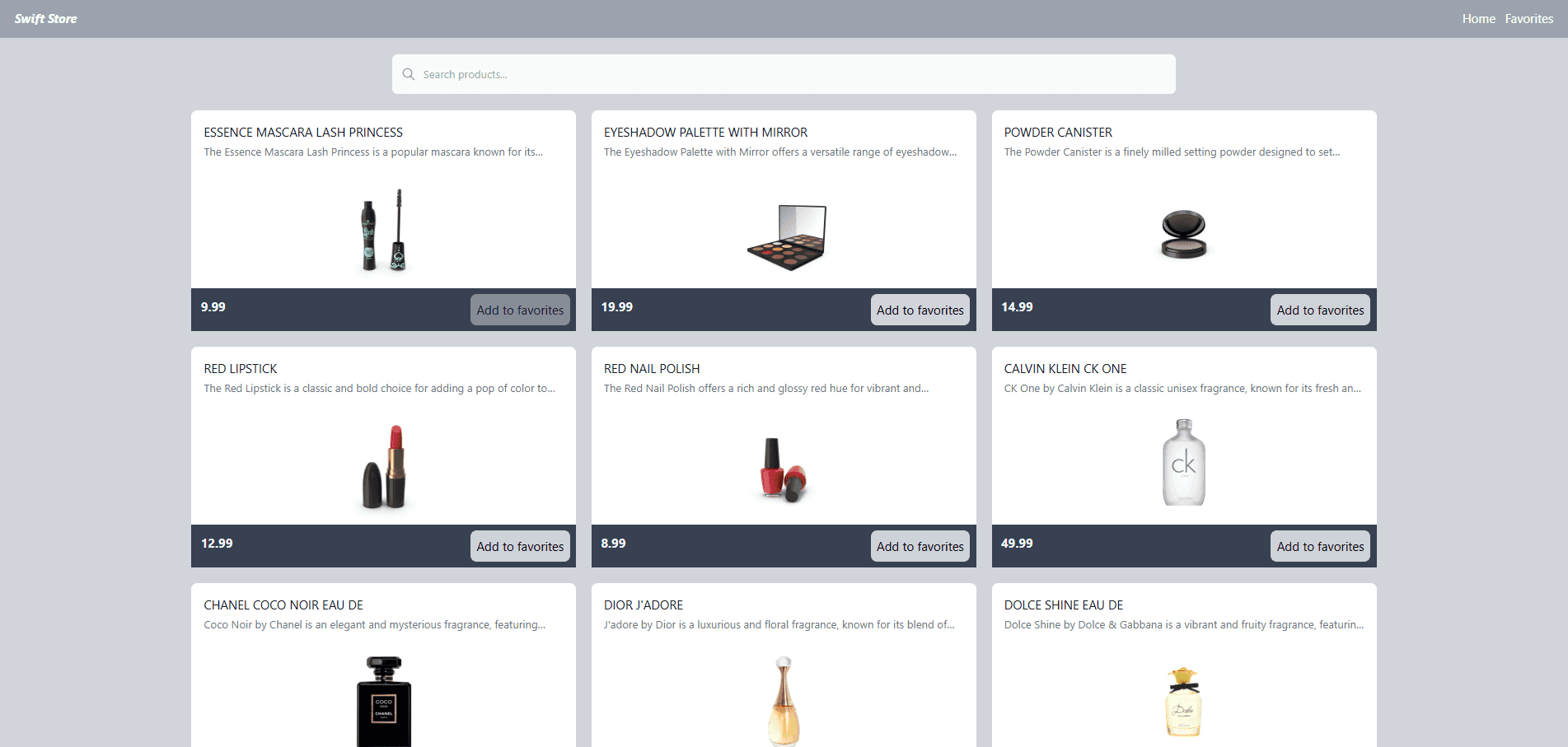
Task: Click the search magnifier icon
Action: click(408, 74)
